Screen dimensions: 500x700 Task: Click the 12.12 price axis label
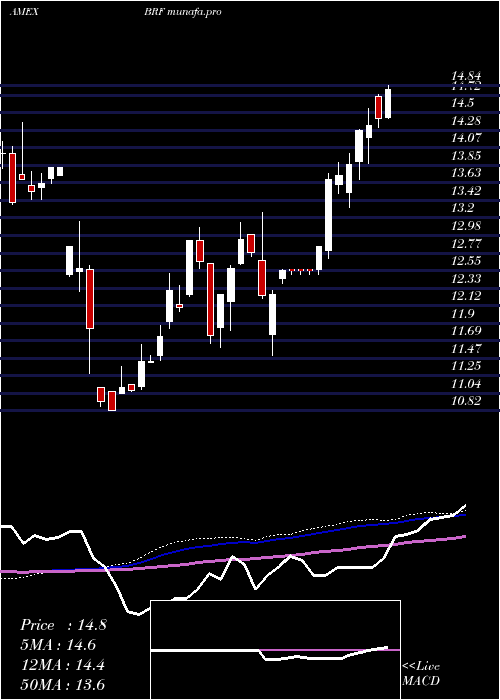pyautogui.click(x=467, y=296)
